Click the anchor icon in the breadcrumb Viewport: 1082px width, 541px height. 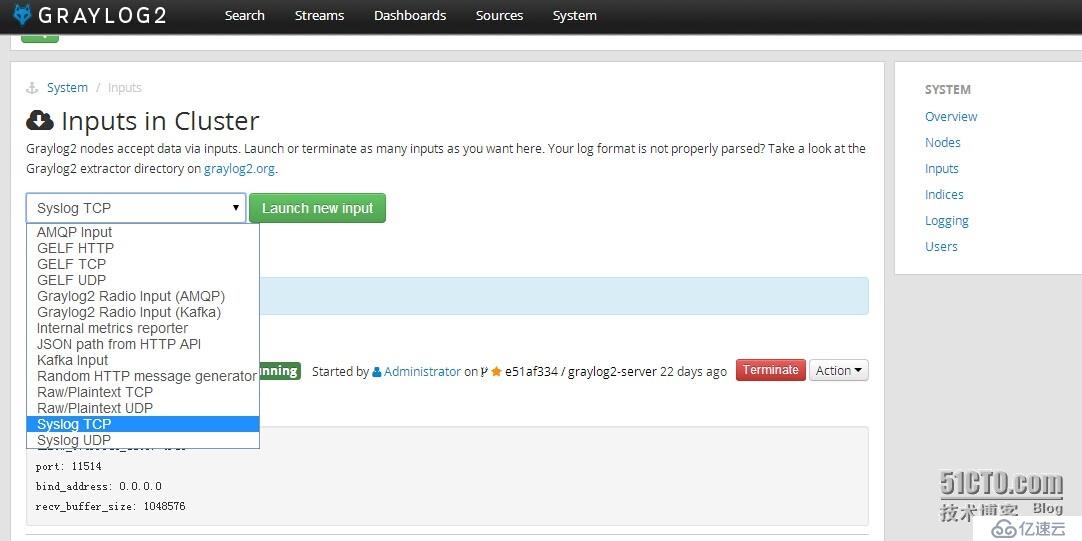[x=32, y=88]
